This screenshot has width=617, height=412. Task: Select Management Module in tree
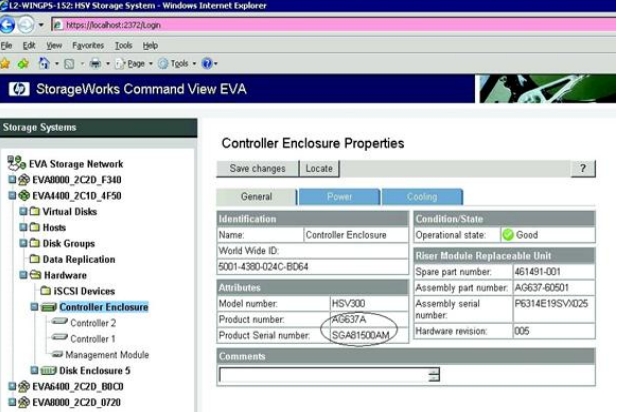tap(107, 355)
